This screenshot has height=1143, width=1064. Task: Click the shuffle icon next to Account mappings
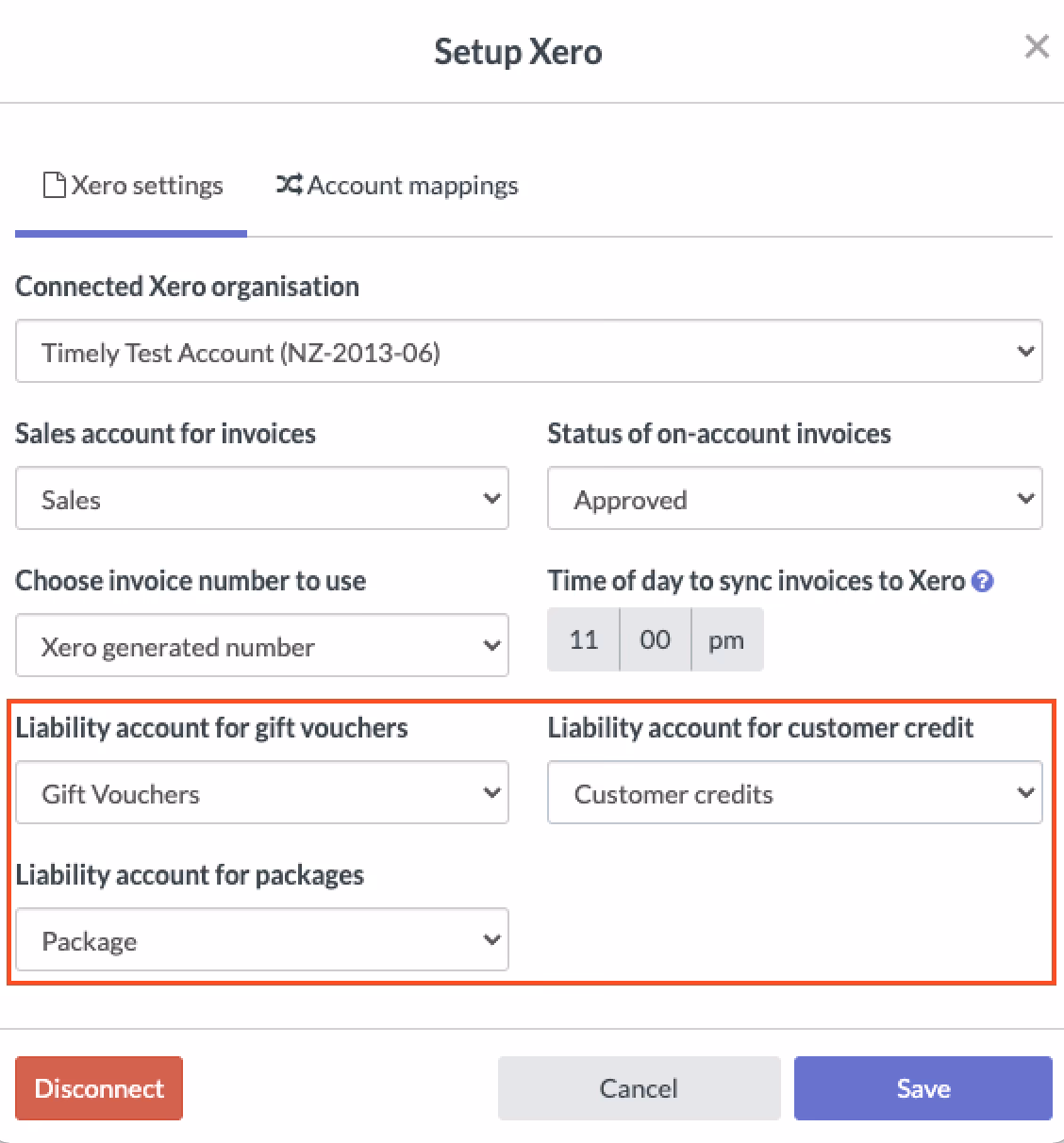click(x=288, y=185)
